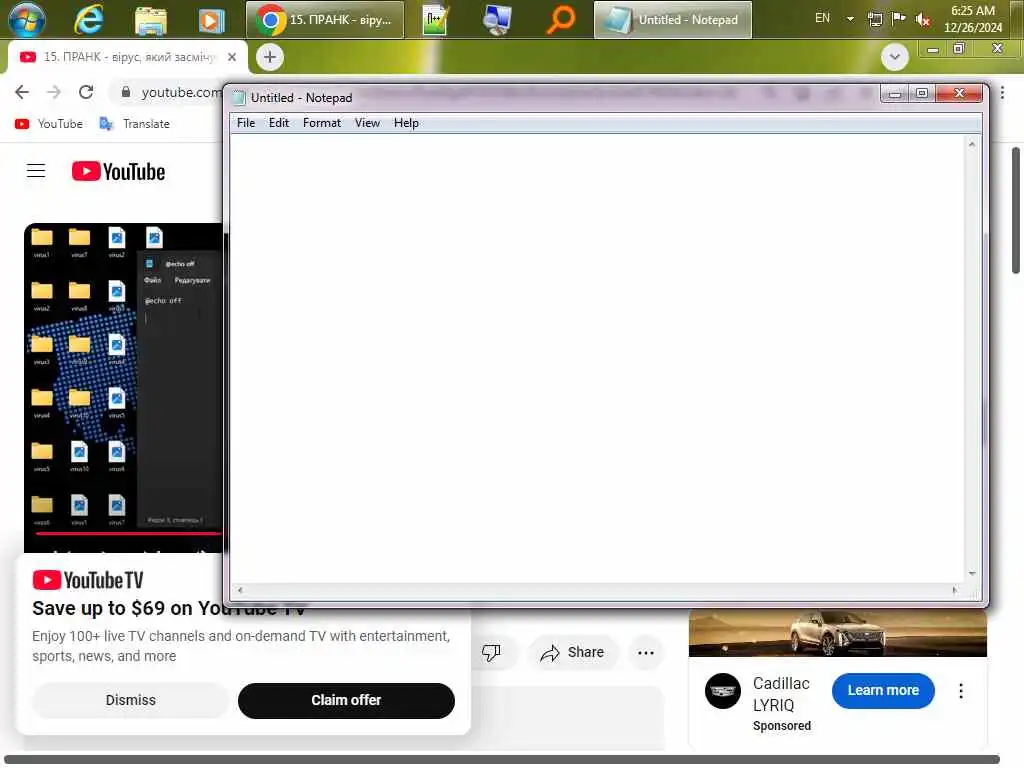This screenshot has width=1024, height=768.
Task: Restore down the Chrome window
Action: pyautogui.click(x=959, y=50)
